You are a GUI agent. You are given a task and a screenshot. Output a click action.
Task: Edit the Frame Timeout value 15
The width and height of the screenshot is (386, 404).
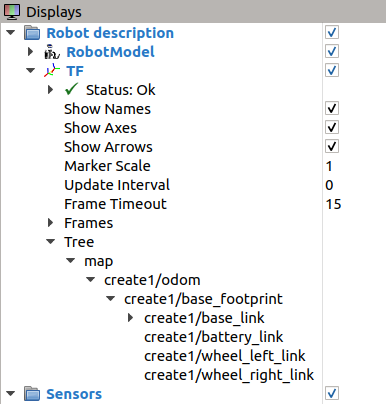point(333,204)
